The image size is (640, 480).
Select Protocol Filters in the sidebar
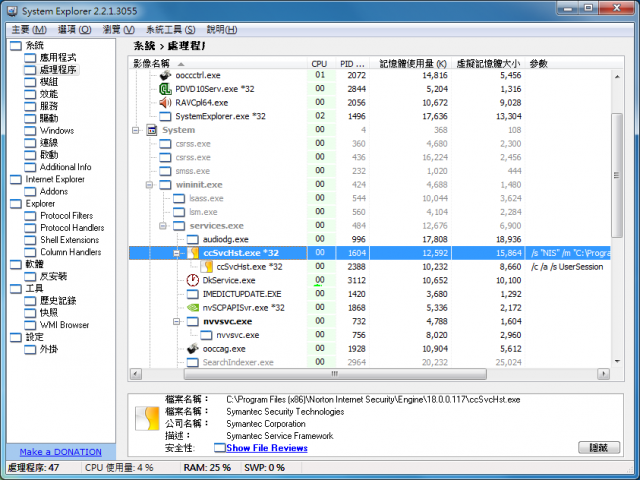[x=67, y=216]
